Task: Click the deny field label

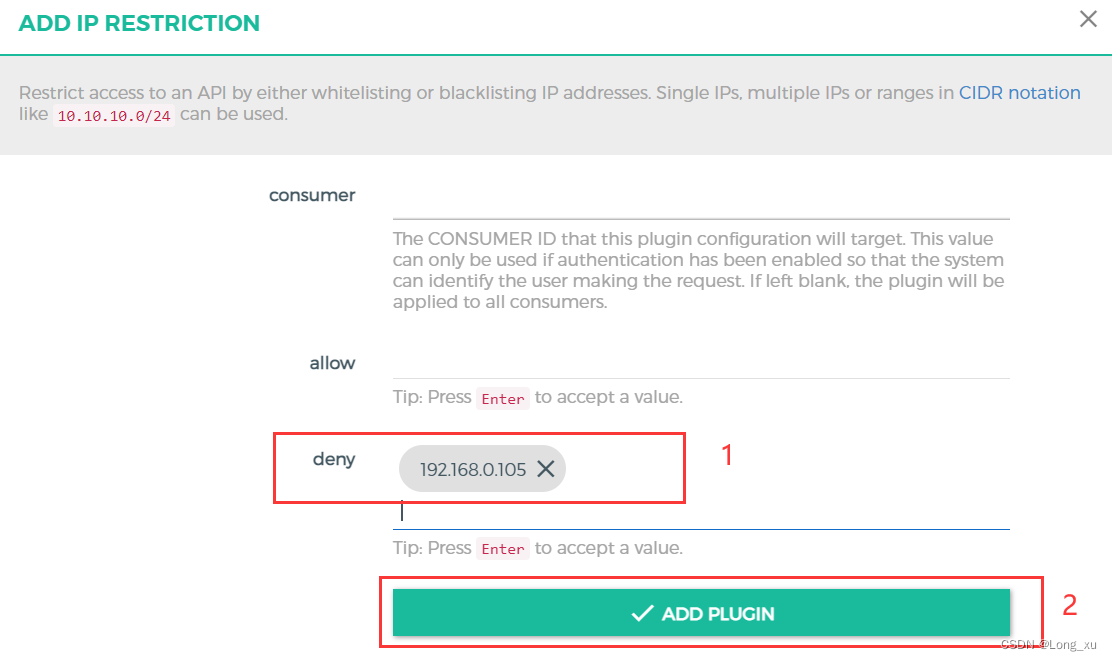Action: 334,460
